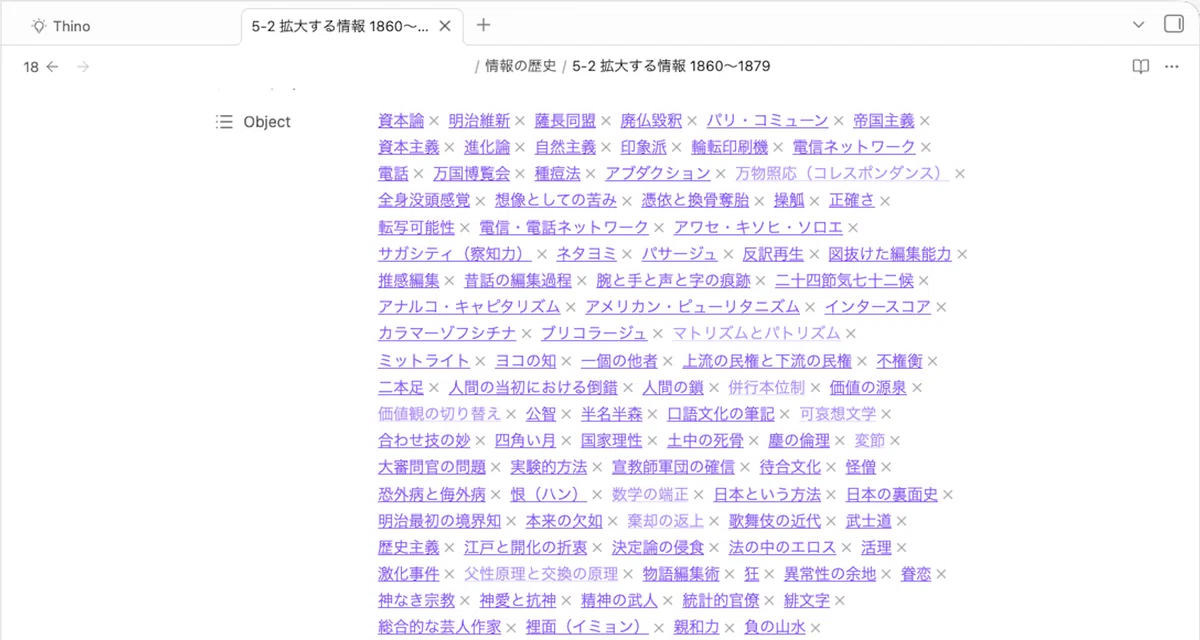Remove the 負の山水 tag
The image size is (1200, 640).
[815, 627]
